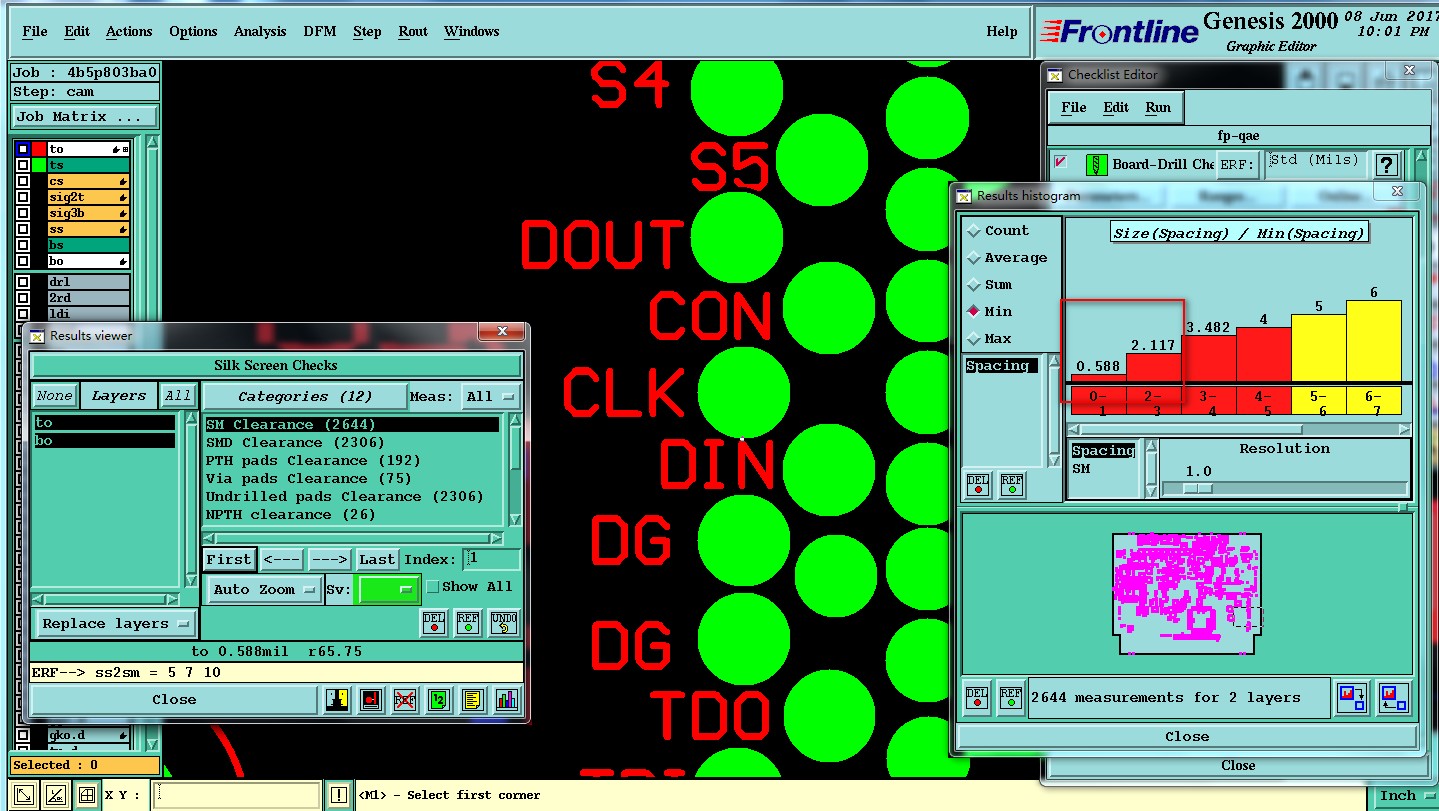
Task: Select the Count radio option
Action: [x=974, y=231]
